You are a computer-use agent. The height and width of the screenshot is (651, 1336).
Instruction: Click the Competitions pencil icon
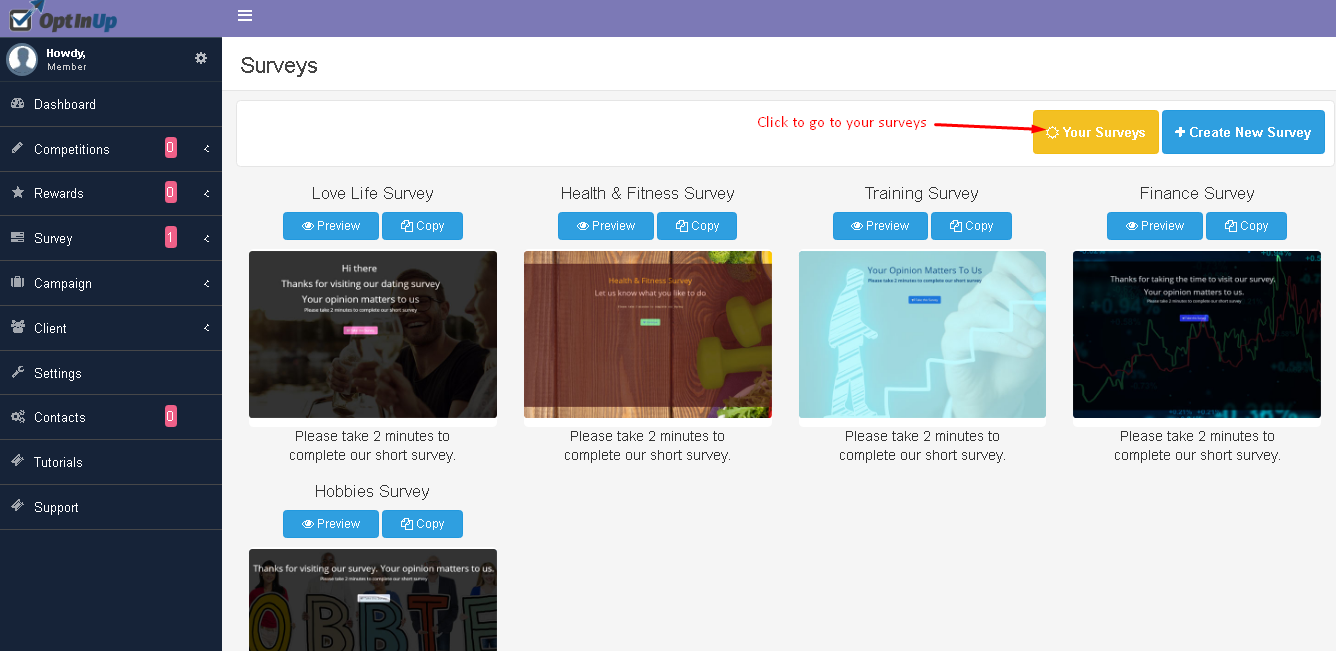click(17, 148)
